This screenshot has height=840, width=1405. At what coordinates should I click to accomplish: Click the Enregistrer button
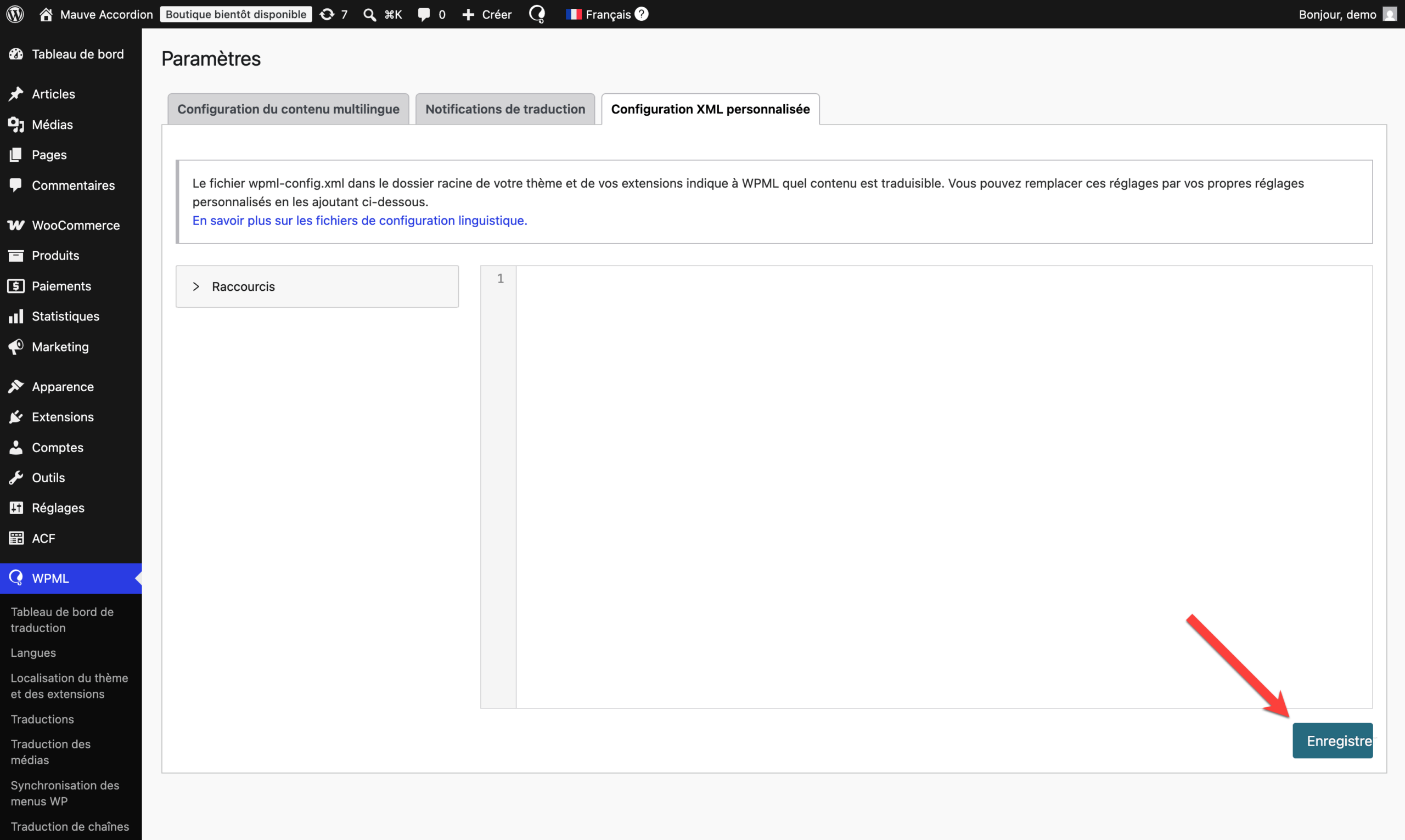1333,740
